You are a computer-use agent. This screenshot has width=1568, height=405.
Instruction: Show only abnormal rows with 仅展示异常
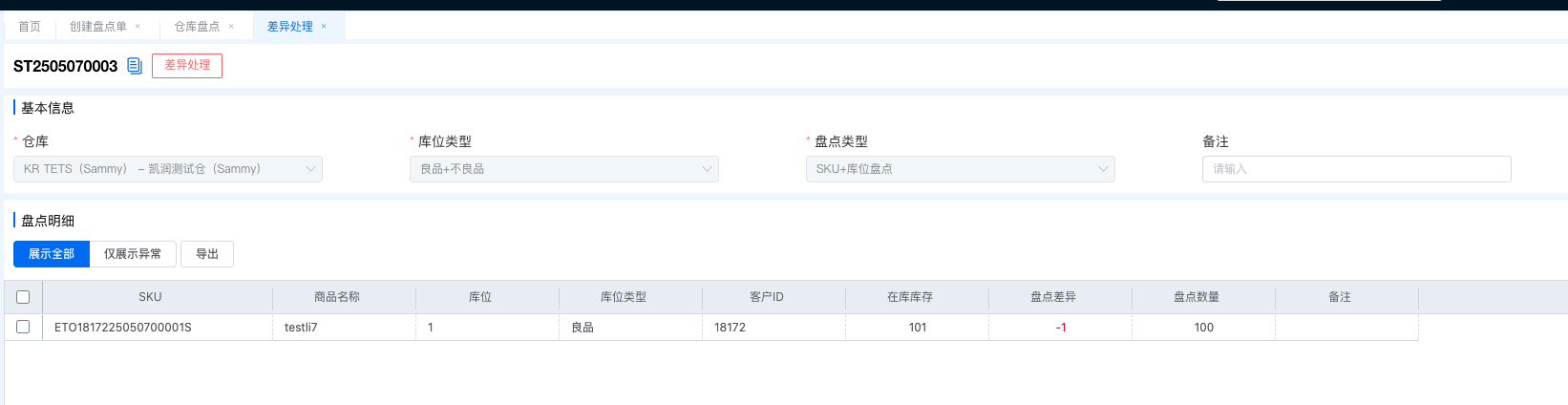133,254
